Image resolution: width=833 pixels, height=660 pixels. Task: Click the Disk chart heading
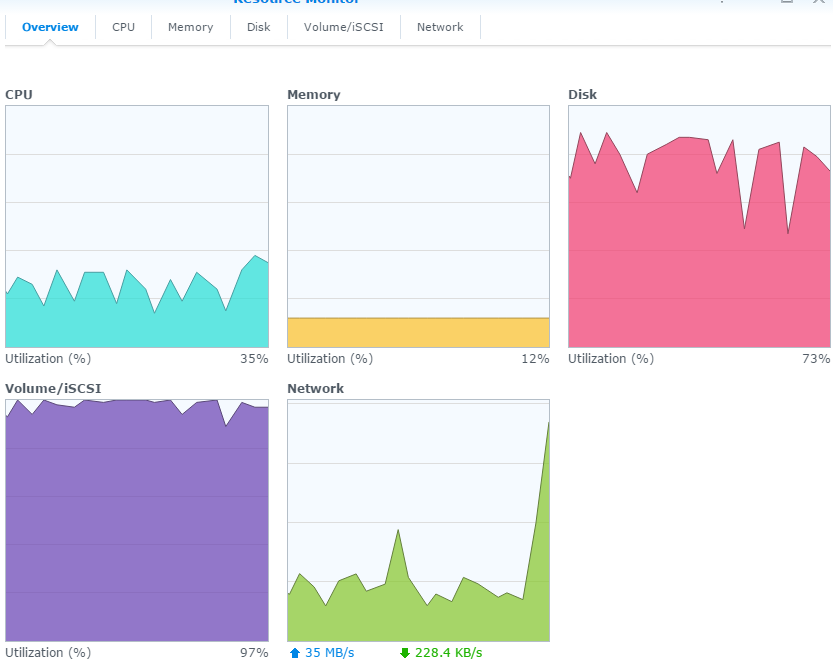tap(583, 95)
